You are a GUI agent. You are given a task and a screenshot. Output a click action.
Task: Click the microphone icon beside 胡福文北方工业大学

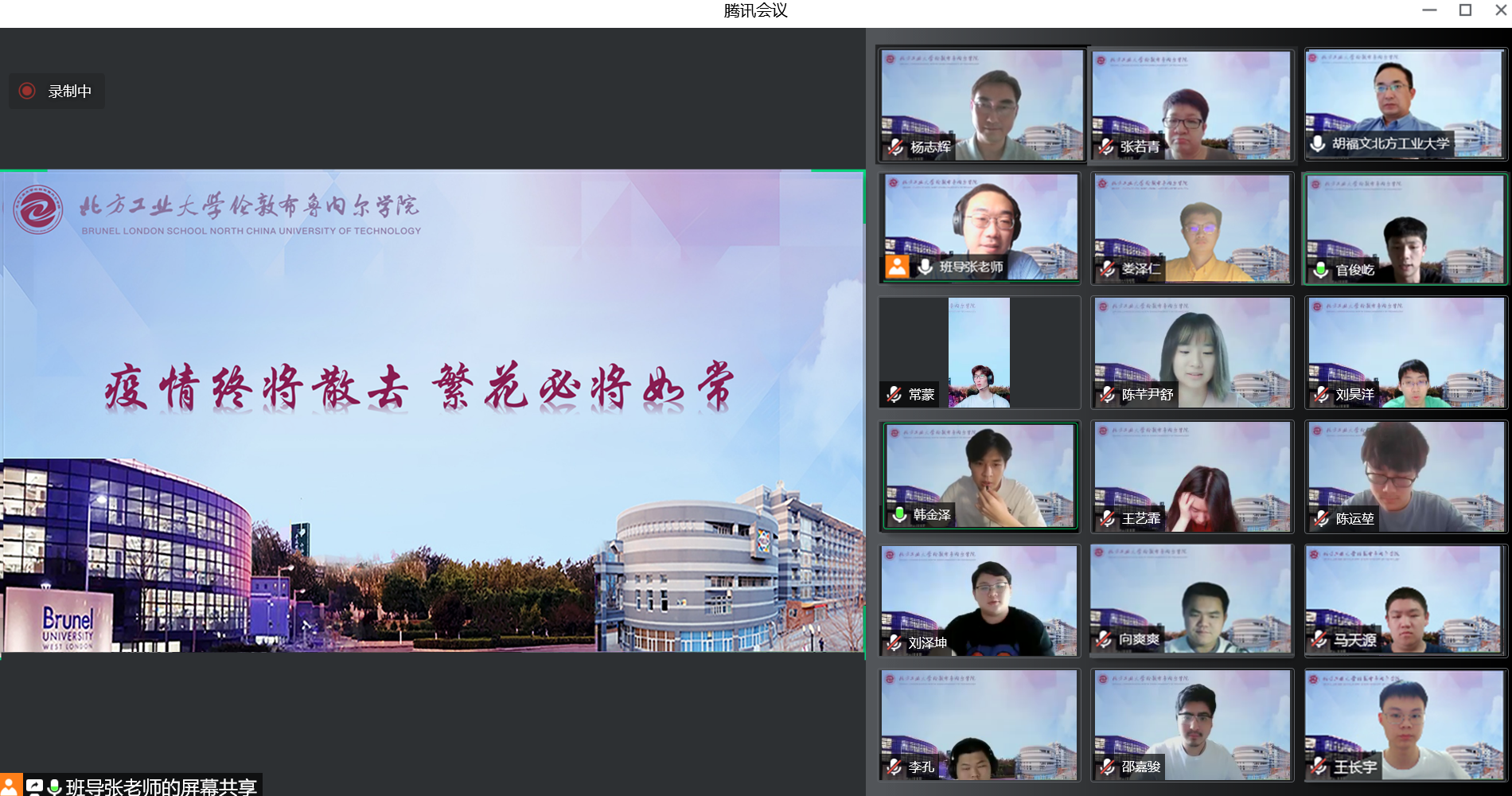coord(1318,143)
